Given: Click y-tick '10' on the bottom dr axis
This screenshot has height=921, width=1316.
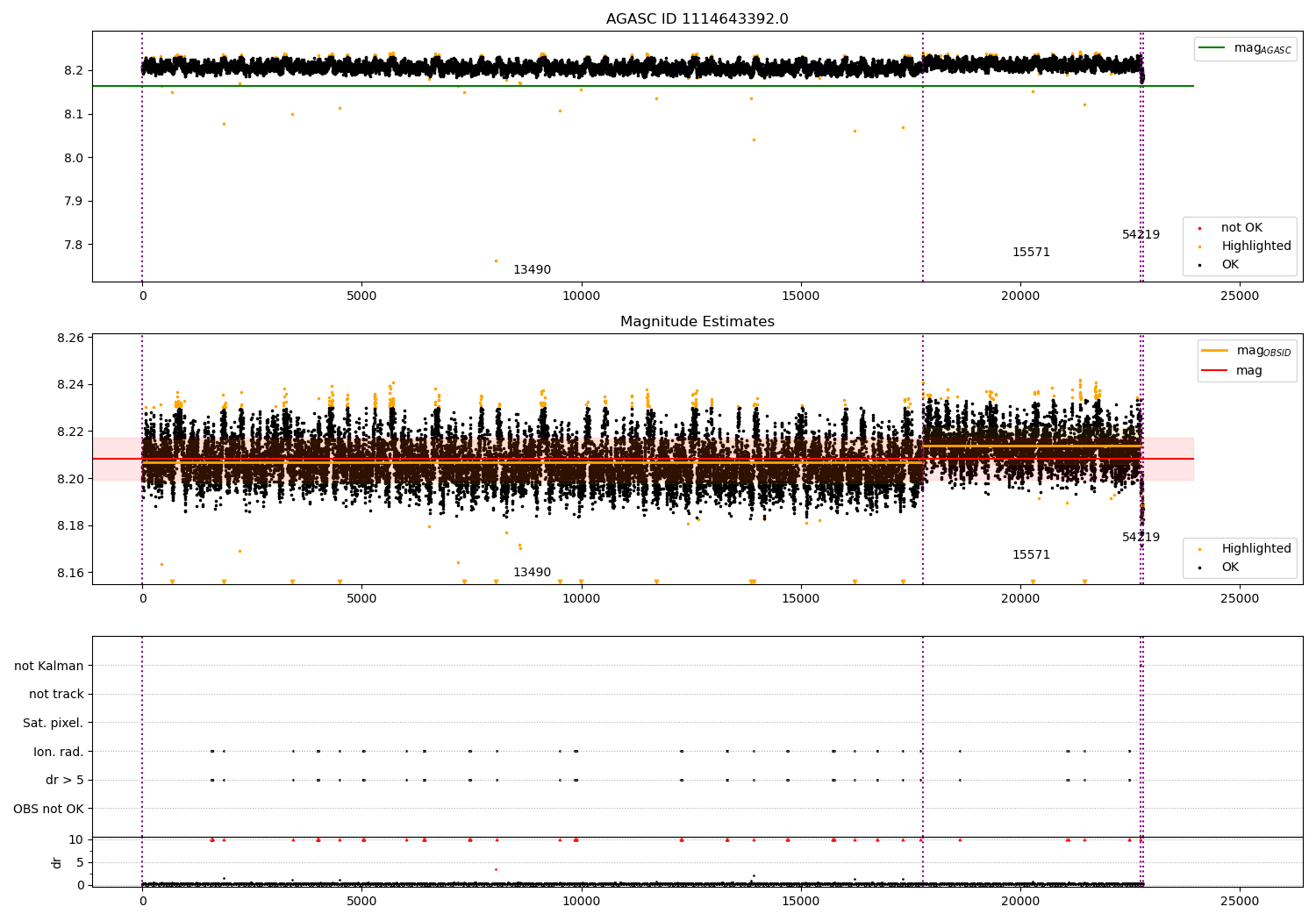Looking at the screenshot, I should (x=76, y=840).
